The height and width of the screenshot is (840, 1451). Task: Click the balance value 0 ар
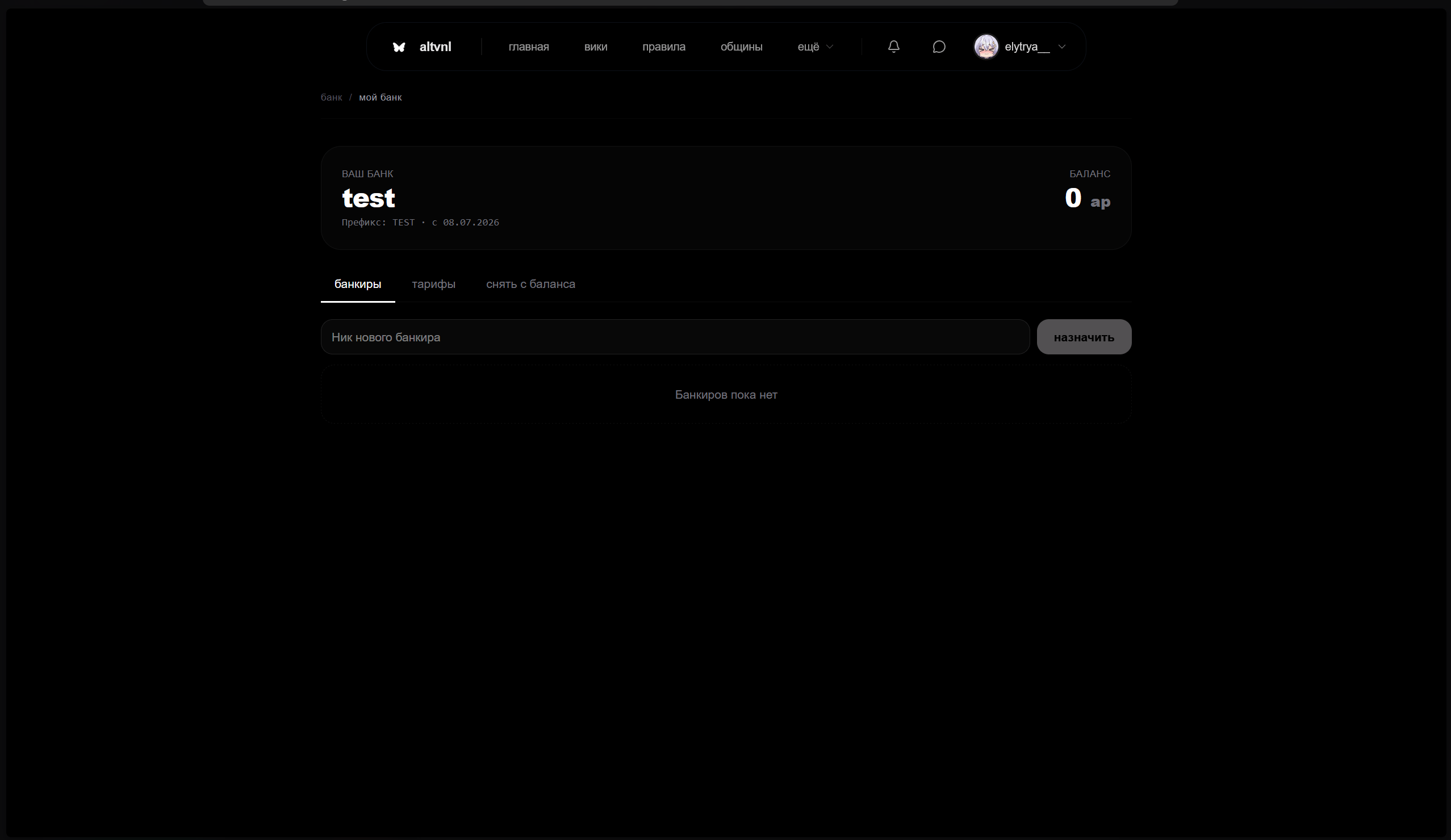pos(1087,199)
